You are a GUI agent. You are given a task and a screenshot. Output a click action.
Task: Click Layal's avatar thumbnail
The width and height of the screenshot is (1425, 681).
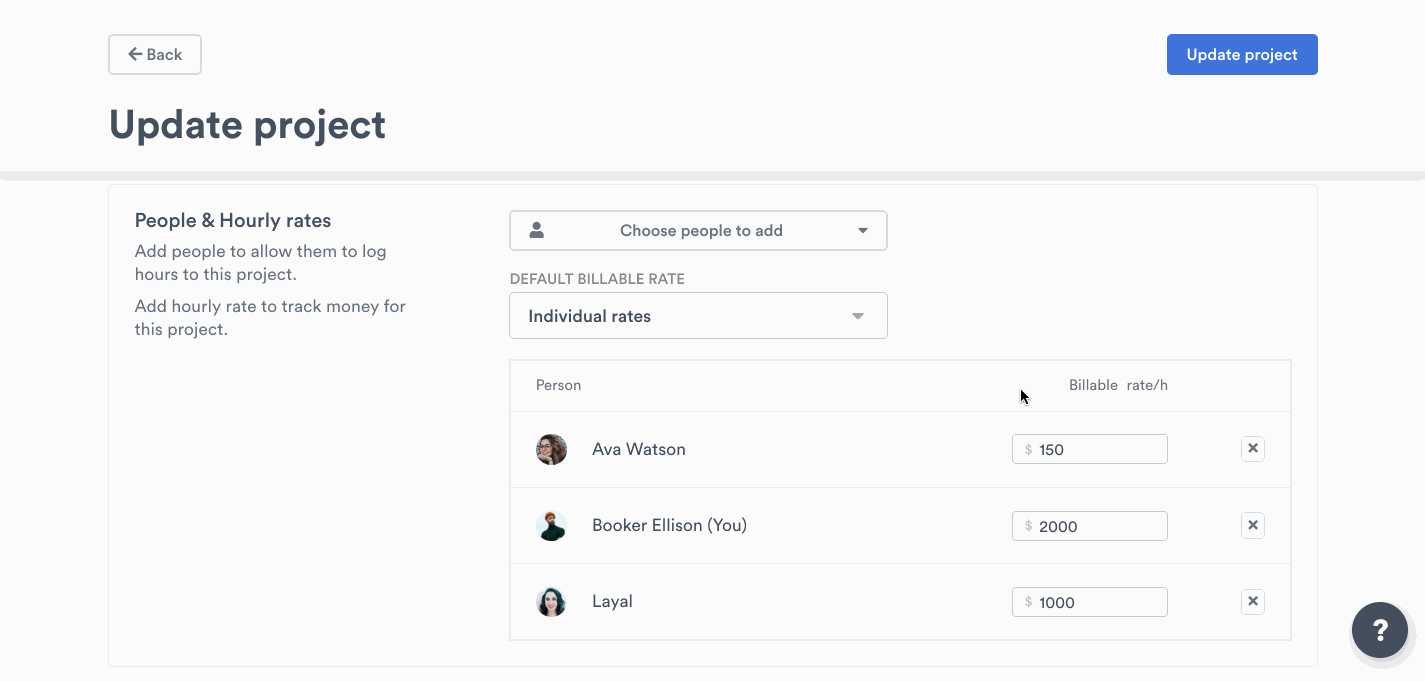click(551, 601)
